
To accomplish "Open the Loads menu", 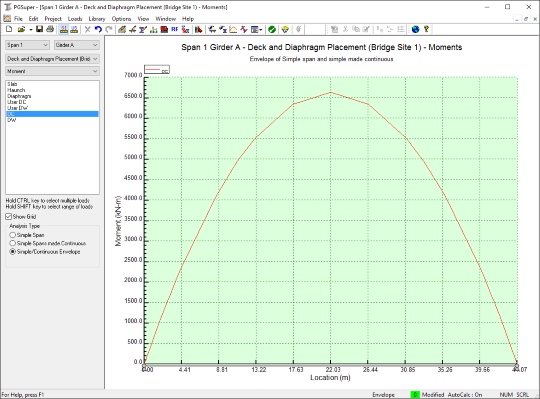I will coord(75,19).
